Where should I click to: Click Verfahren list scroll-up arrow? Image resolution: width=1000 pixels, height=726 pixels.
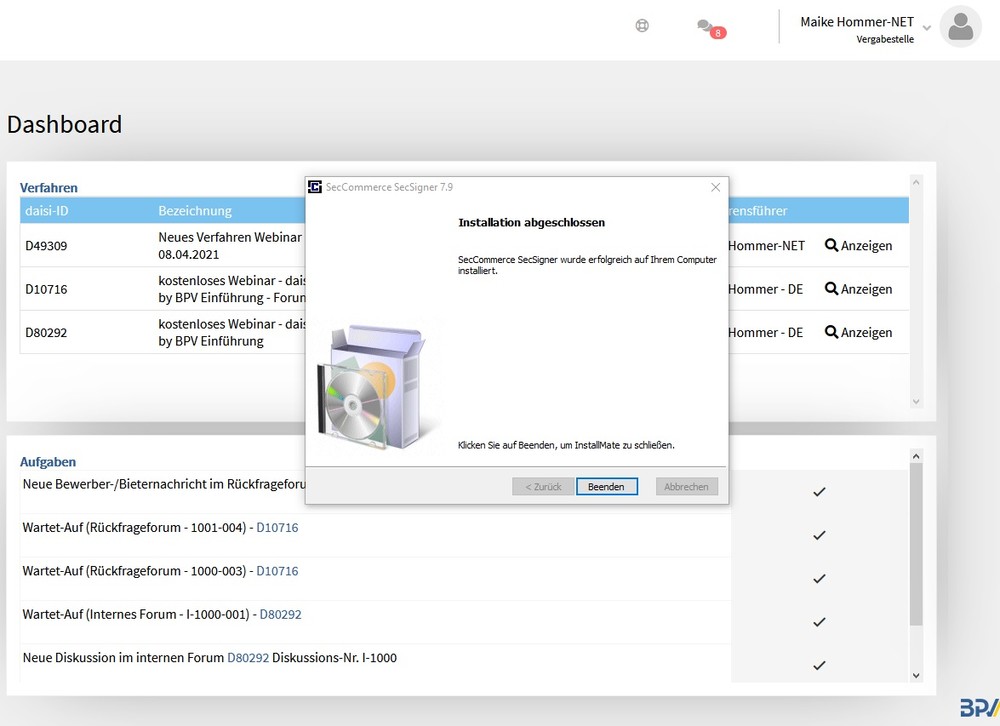(x=916, y=182)
